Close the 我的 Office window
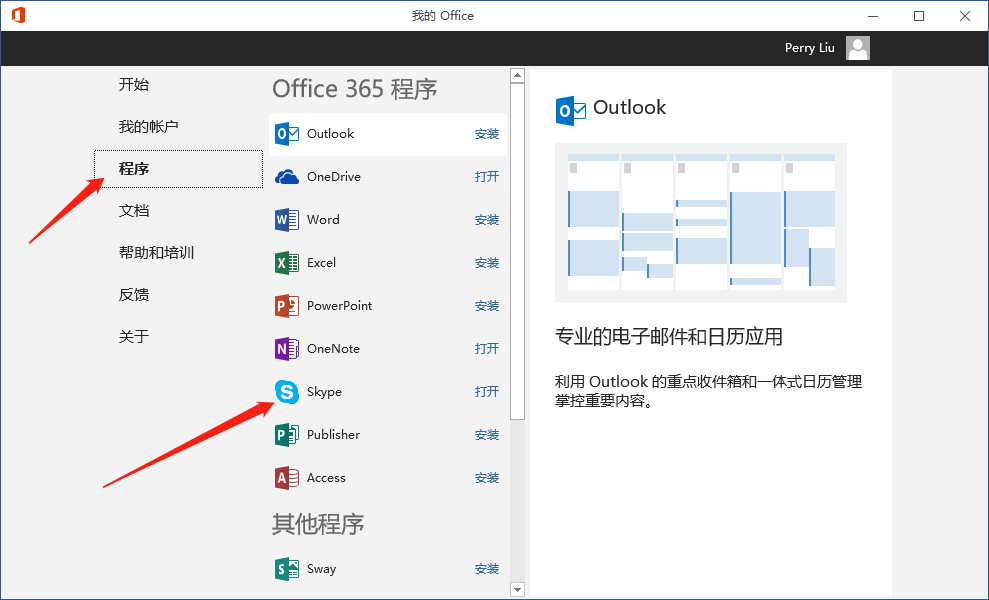This screenshot has width=989, height=600. pos(965,16)
